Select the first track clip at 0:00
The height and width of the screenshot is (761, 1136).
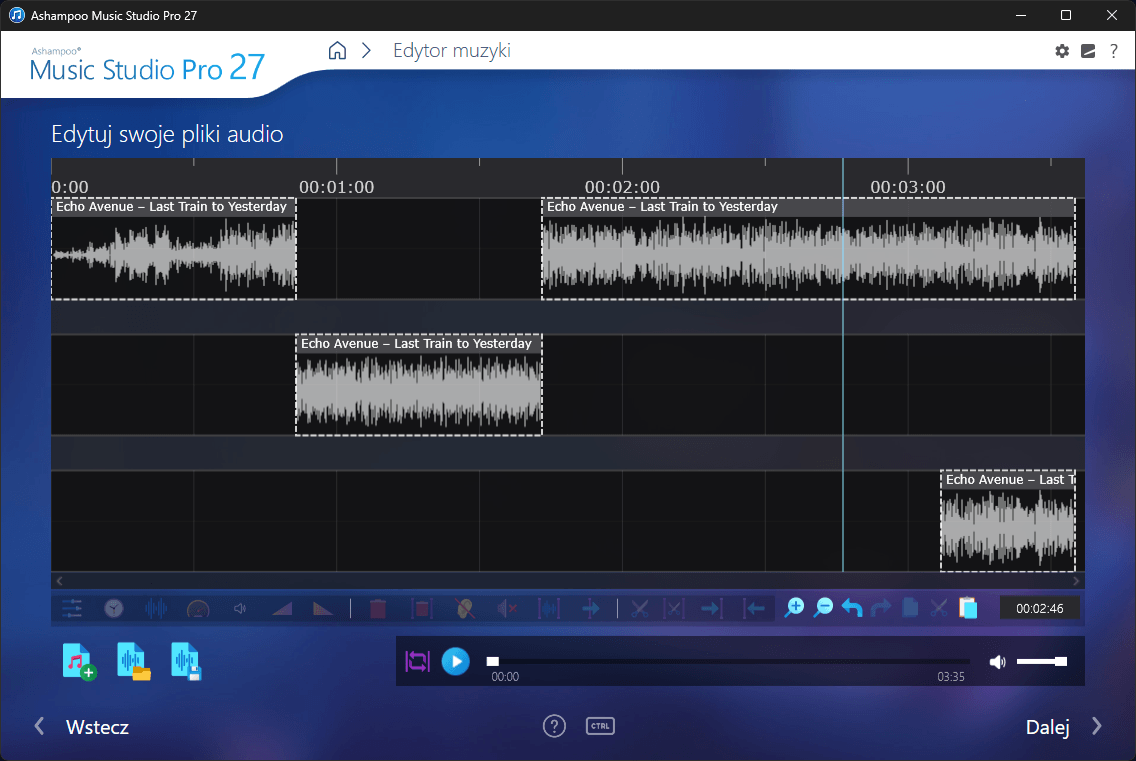(x=174, y=249)
